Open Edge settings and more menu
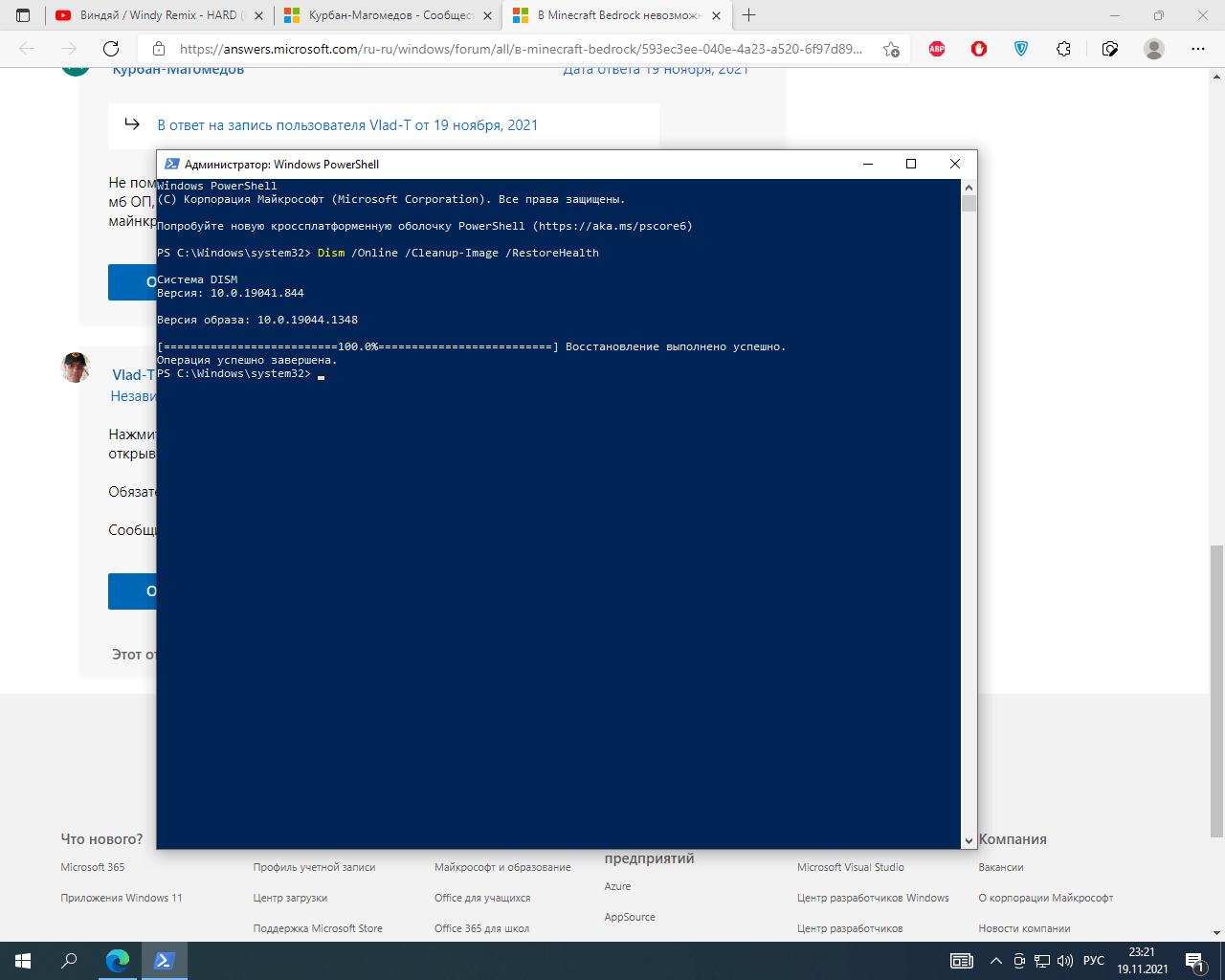 1198,49
